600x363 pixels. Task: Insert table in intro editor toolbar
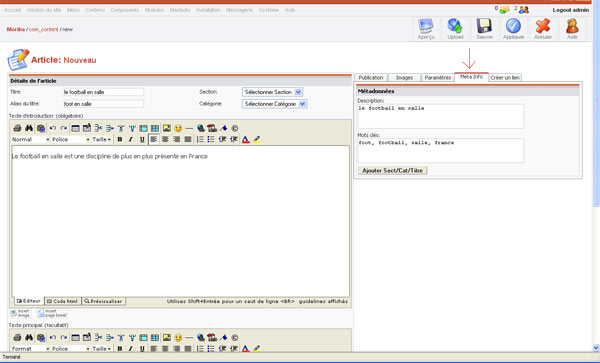click(76, 128)
